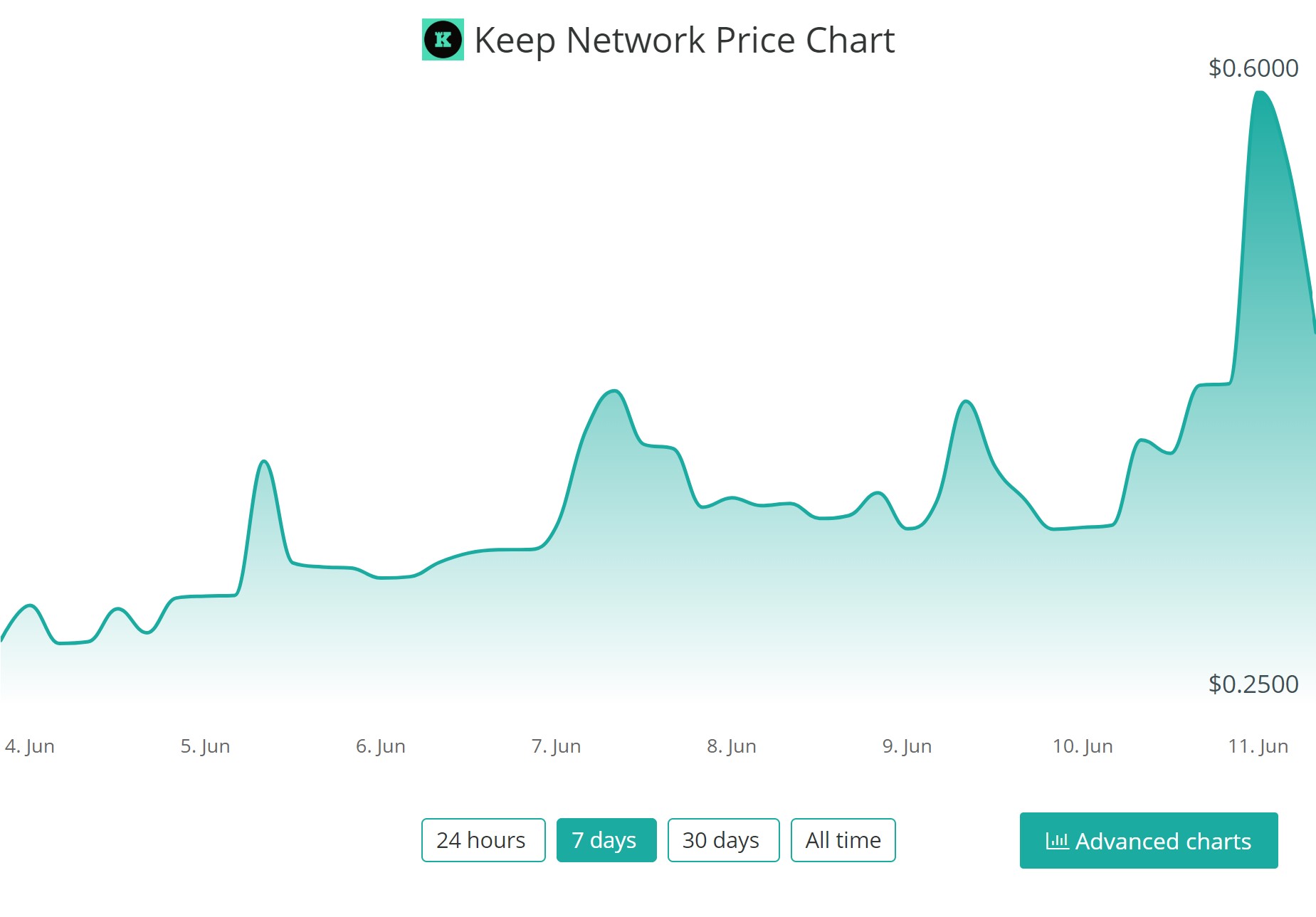The image size is (1316, 917).
Task: Click the $0.2500 minimum price label
Action: tap(1253, 684)
